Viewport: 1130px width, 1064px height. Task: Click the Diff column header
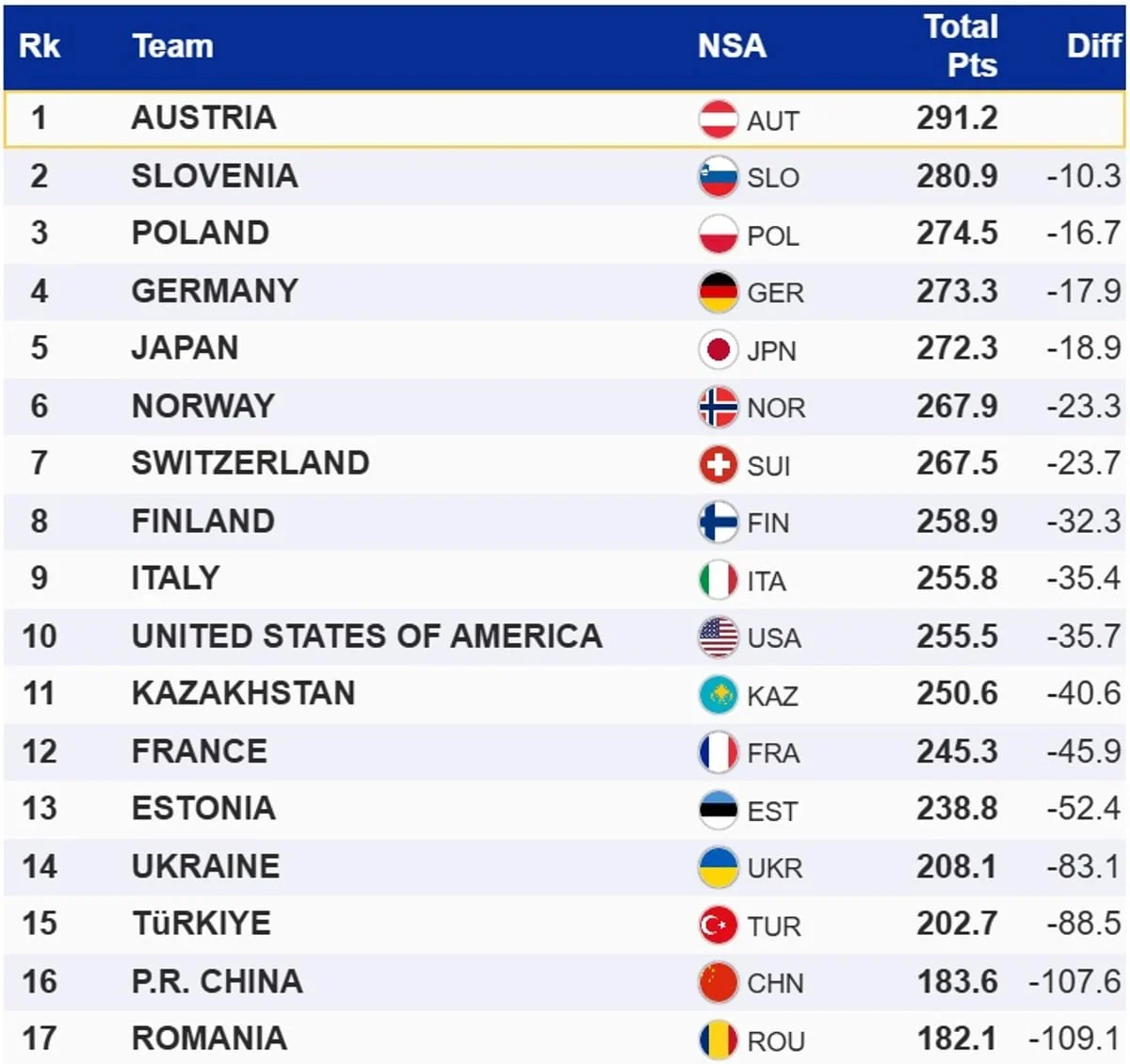pos(1093,46)
